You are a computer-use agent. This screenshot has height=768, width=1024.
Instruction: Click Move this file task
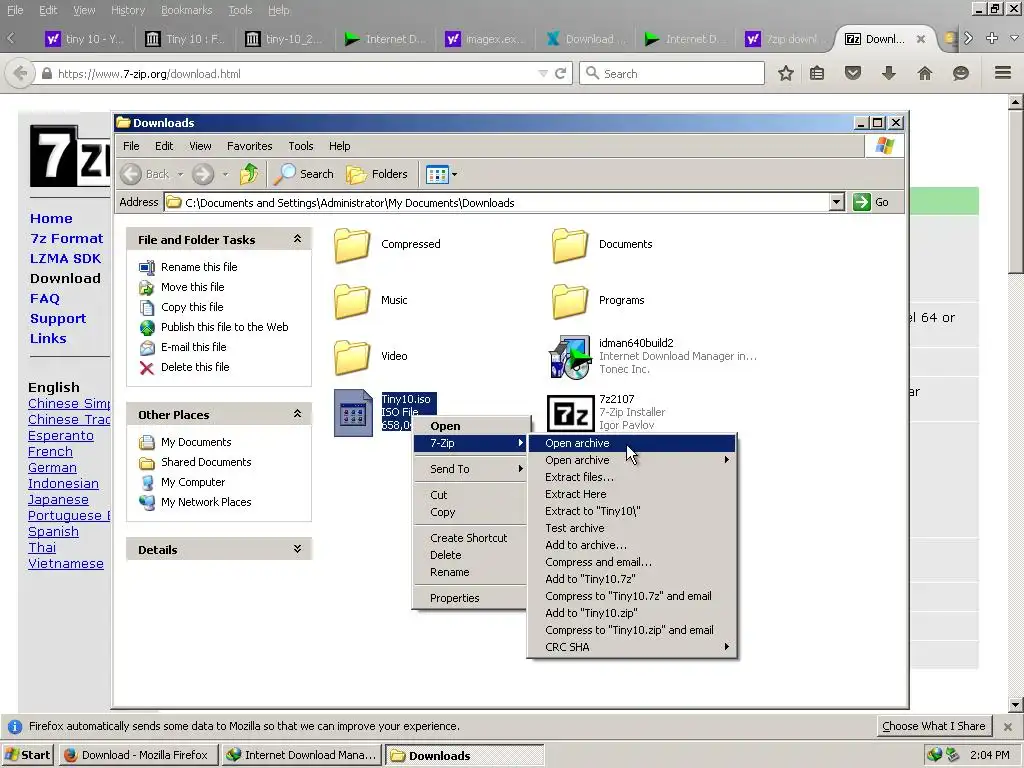point(193,287)
